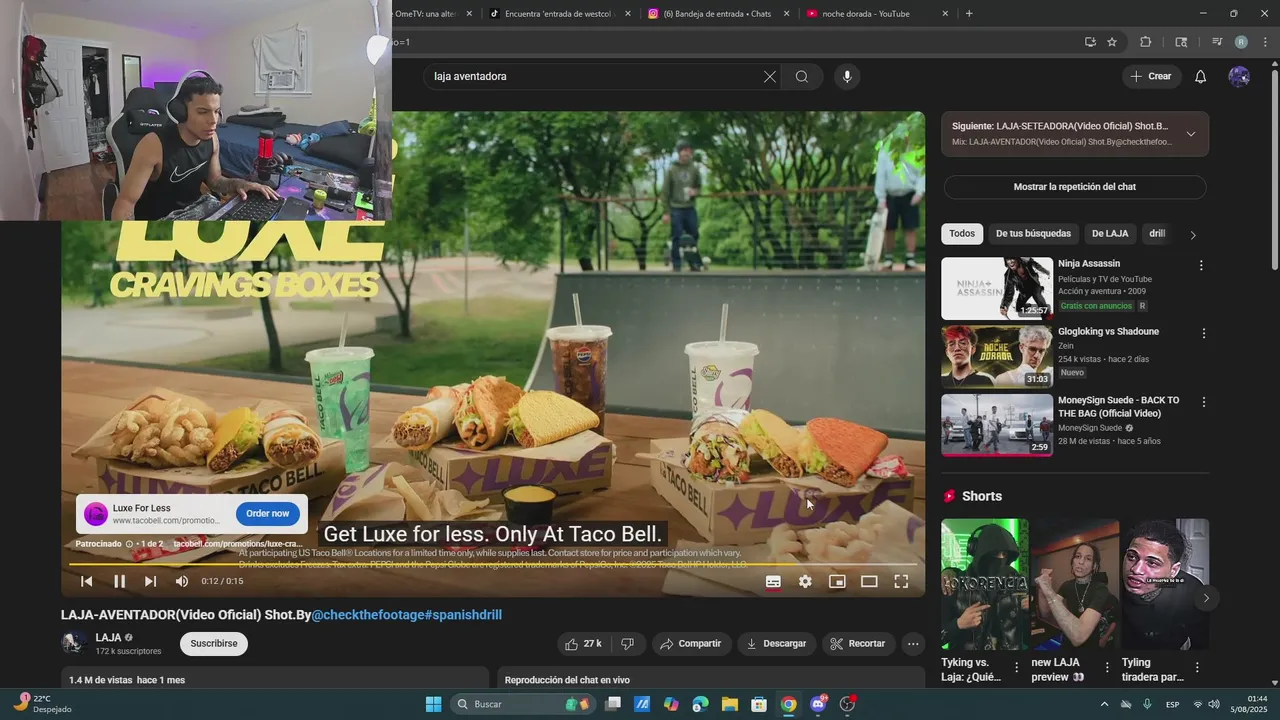Screen dimensions: 1280x720
Task: Open MoneySign Suede BACK TO THE BAG
Action: click(997, 424)
